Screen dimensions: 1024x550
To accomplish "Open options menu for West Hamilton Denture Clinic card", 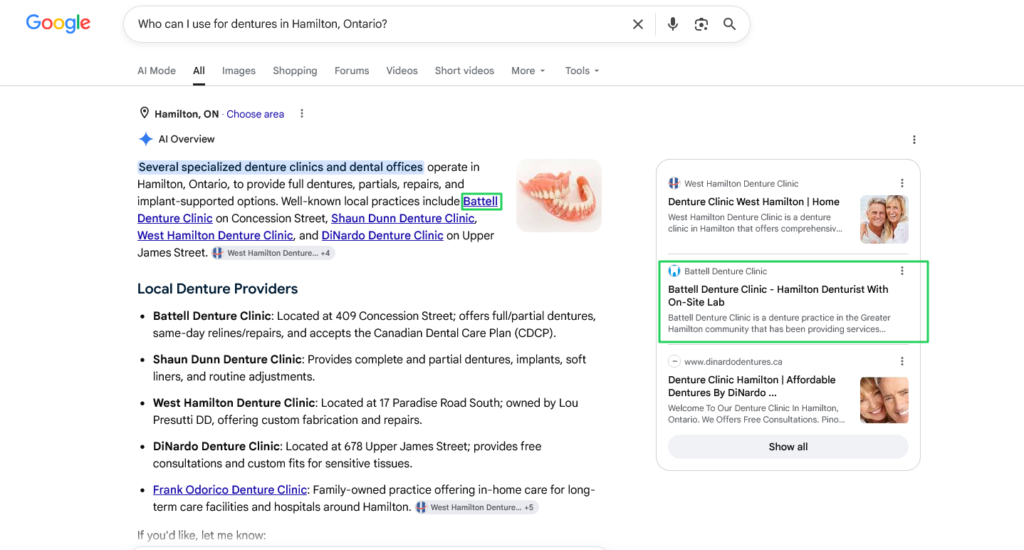I will click(902, 184).
